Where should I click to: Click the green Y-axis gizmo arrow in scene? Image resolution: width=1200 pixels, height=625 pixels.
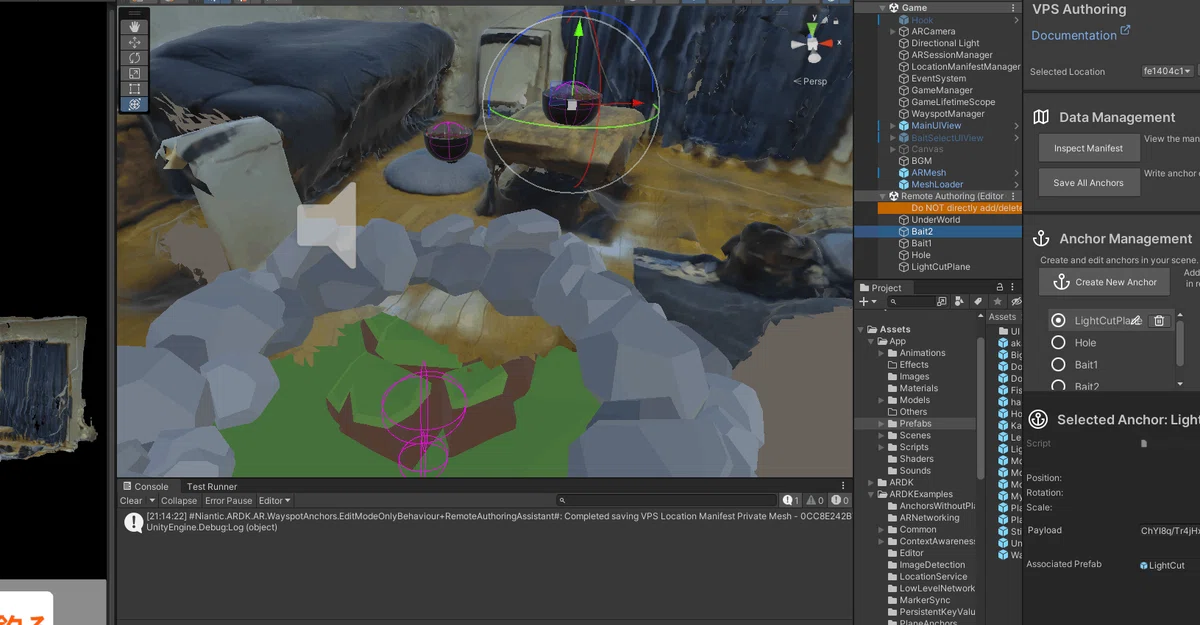pyautogui.click(x=577, y=29)
